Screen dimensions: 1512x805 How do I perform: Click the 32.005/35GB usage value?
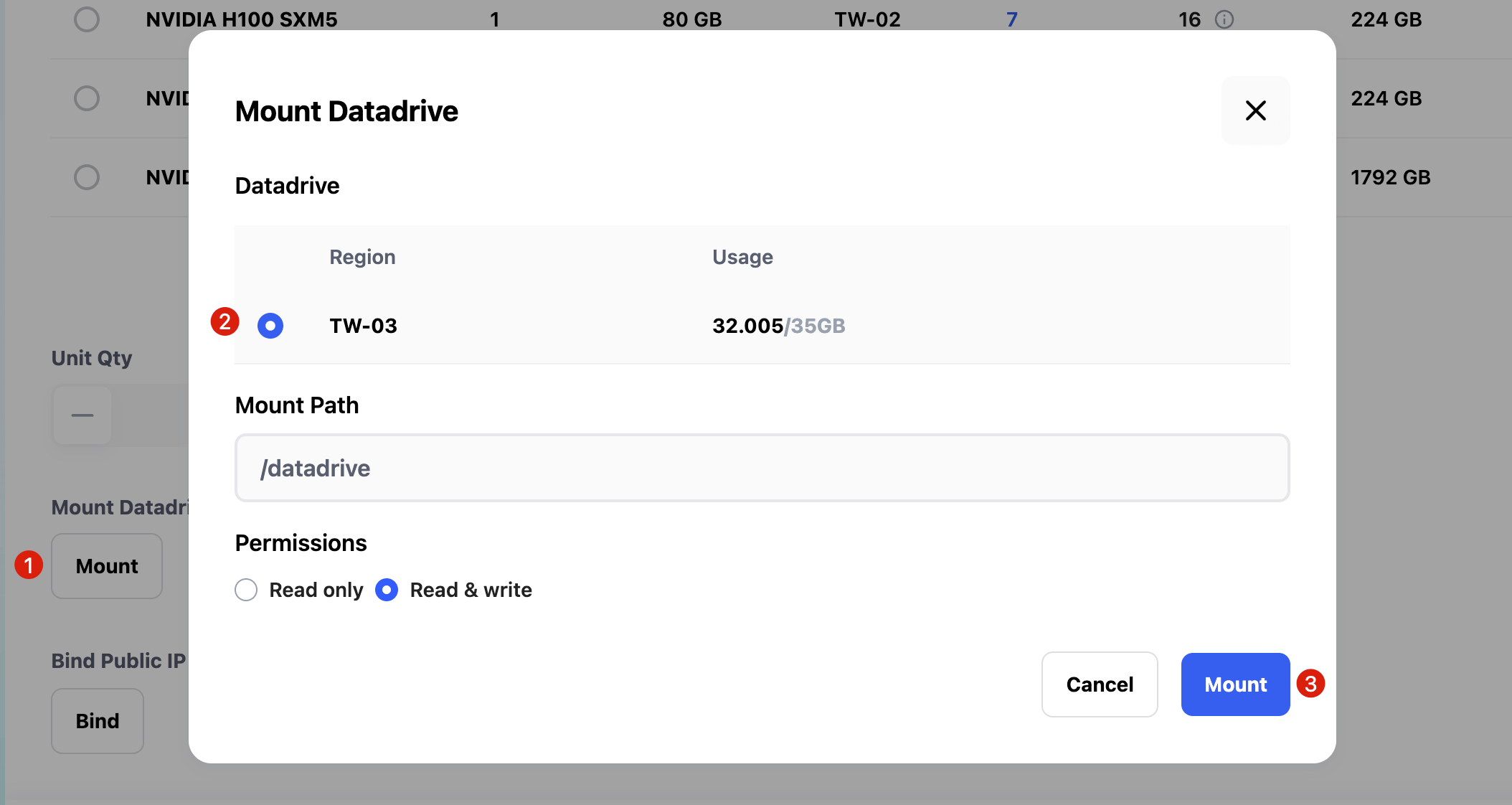pyautogui.click(x=778, y=326)
